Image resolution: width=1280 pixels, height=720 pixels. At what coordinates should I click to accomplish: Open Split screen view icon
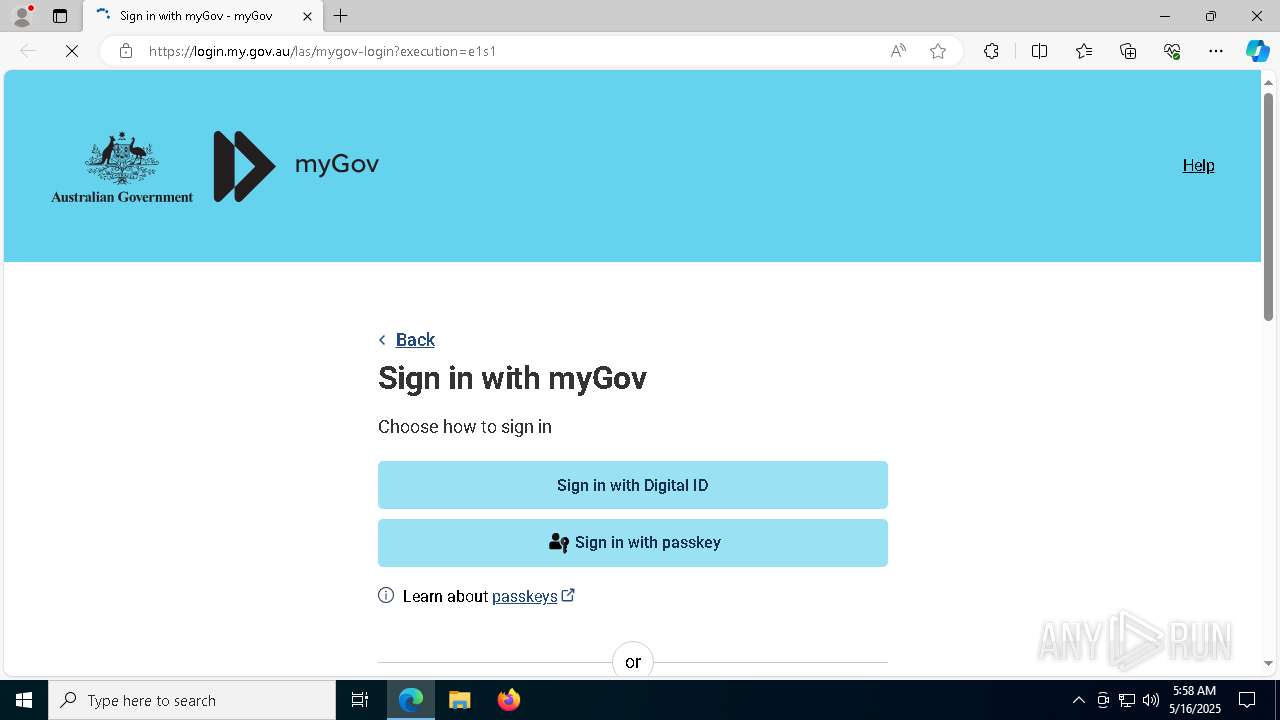1039,51
